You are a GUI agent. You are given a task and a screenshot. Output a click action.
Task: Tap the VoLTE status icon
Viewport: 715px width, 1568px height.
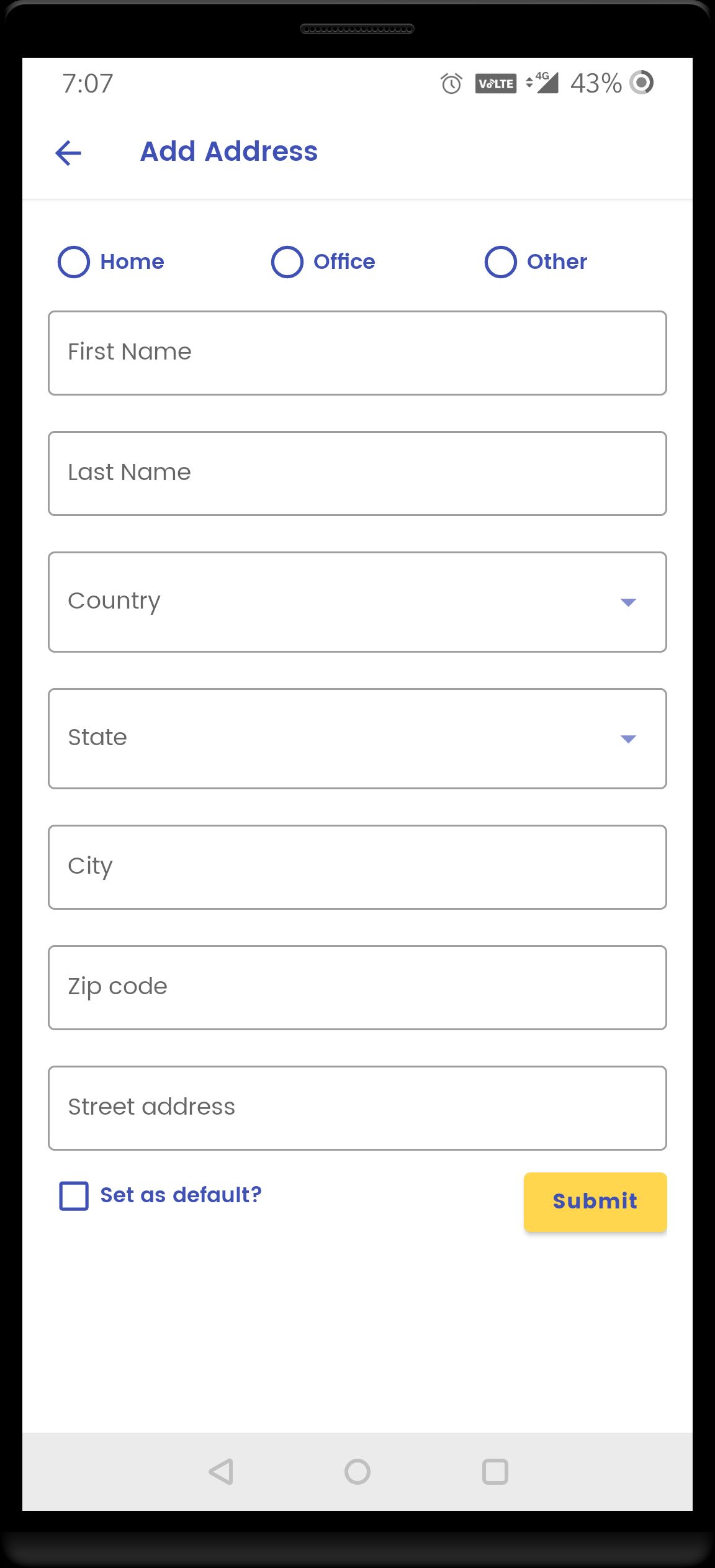(x=495, y=83)
